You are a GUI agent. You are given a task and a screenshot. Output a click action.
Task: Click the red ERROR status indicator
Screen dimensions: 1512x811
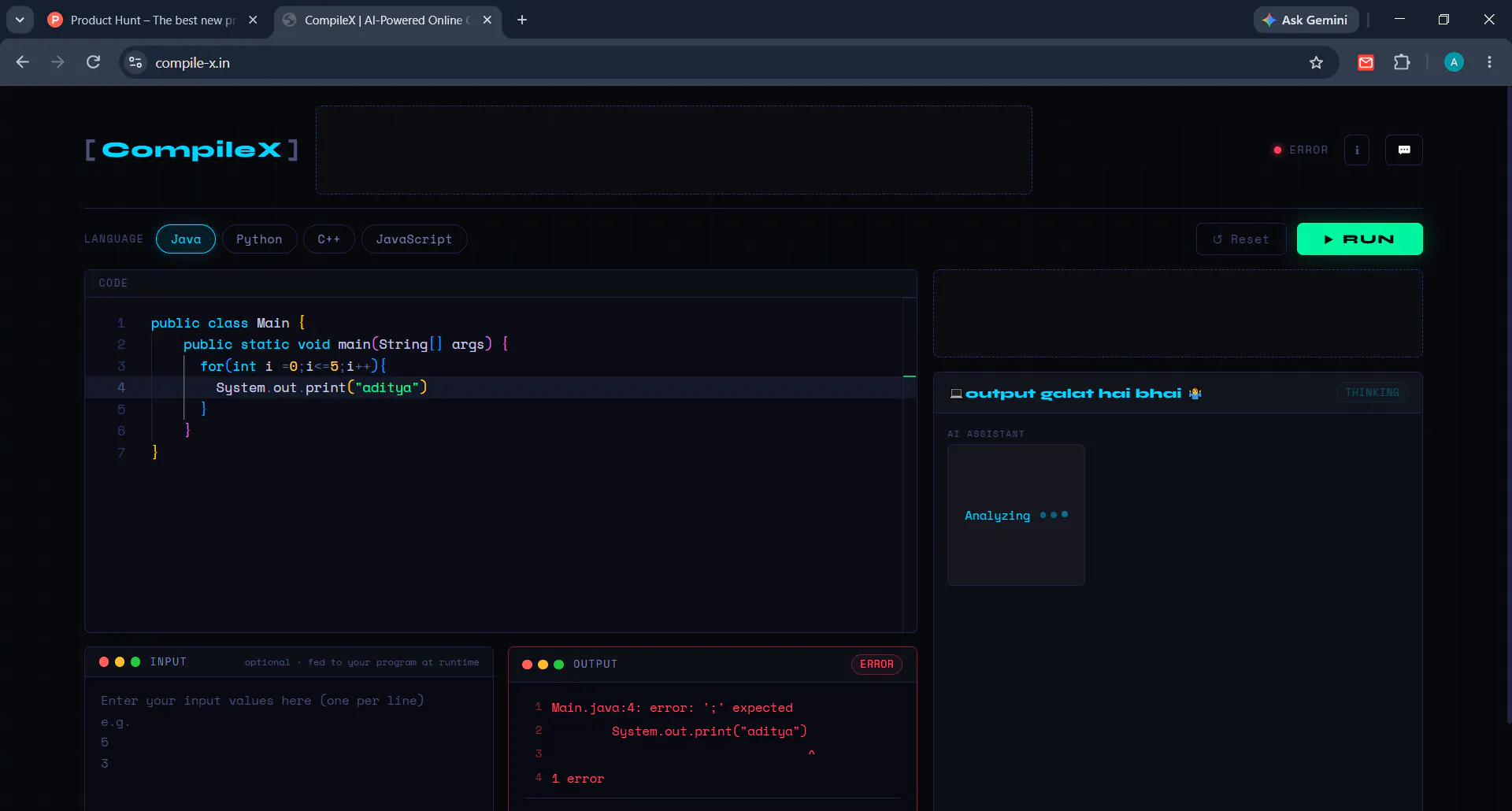click(1300, 150)
